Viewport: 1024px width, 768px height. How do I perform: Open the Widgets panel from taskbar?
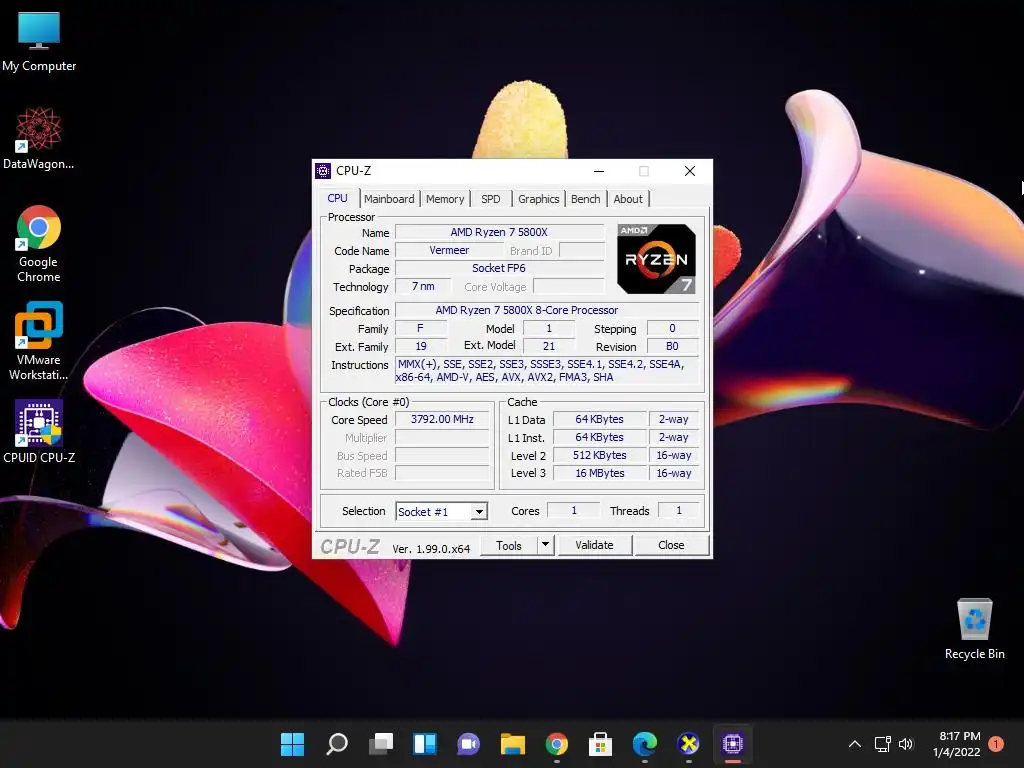(424, 744)
